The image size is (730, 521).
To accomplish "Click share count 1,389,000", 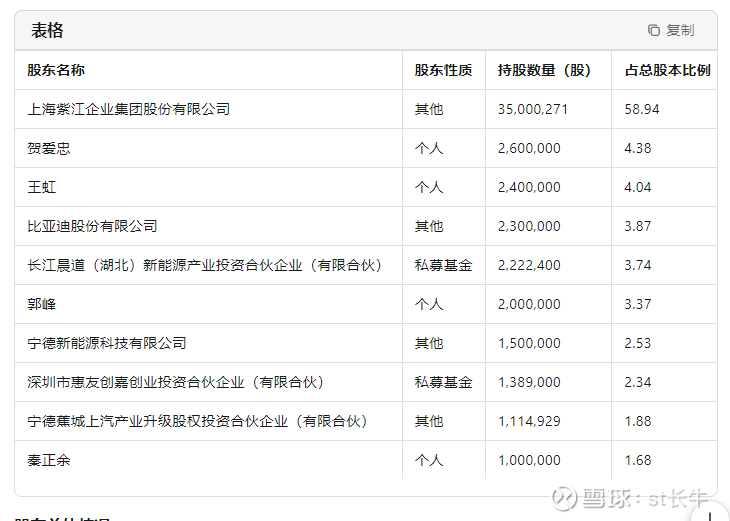I will (529, 383).
